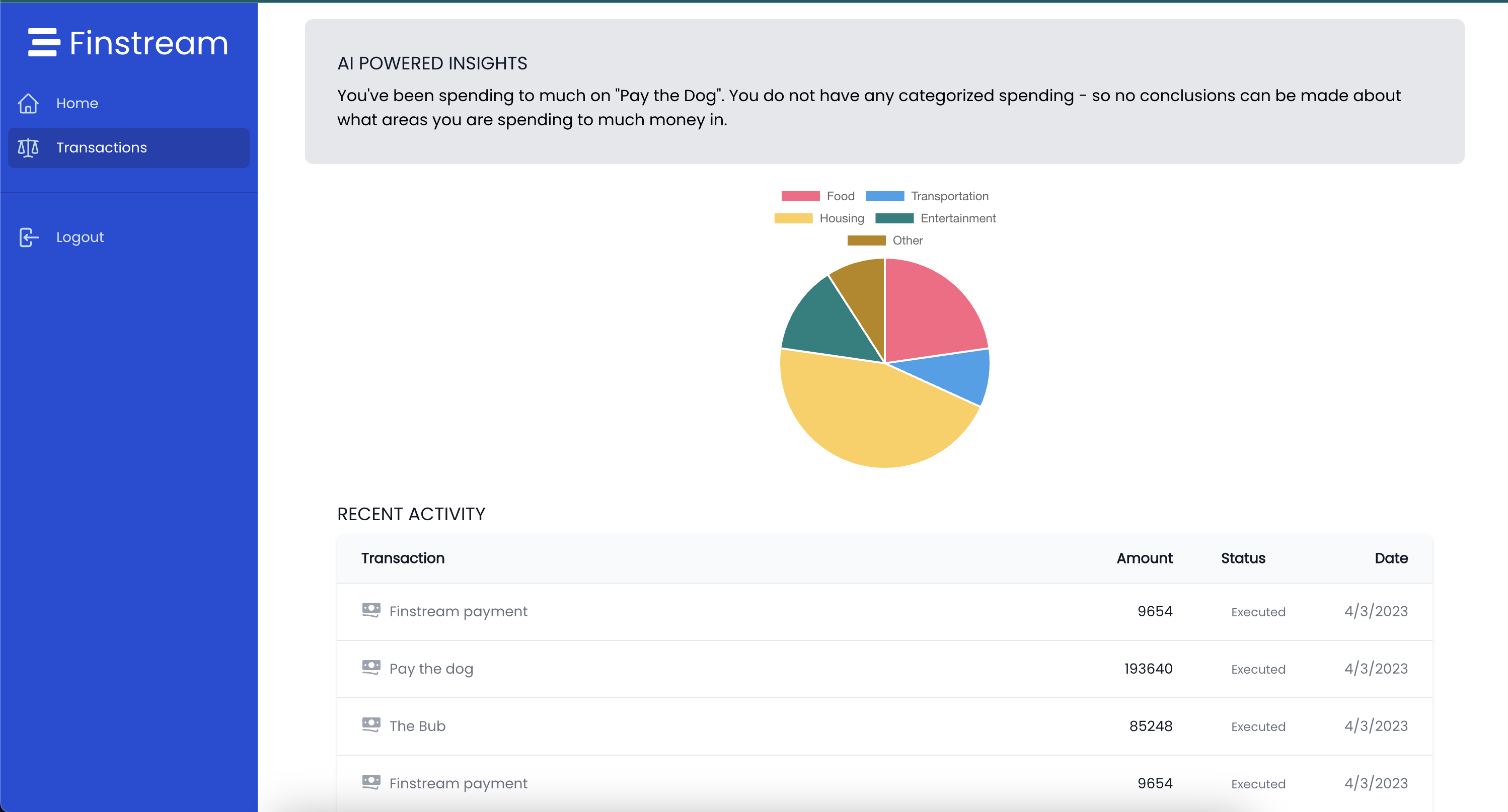Click money icon beside Pay the dog
Screen dimensions: 1508x812
click(x=371, y=668)
